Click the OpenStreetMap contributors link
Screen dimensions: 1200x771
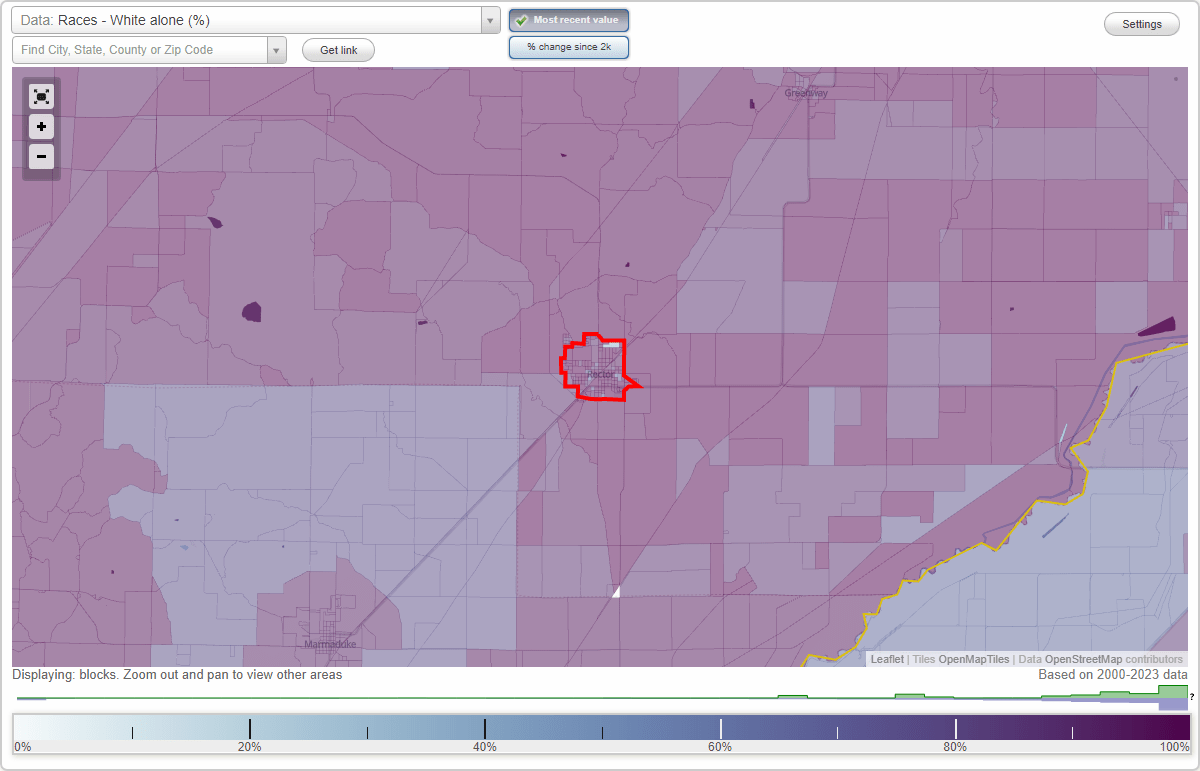coord(1110,659)
